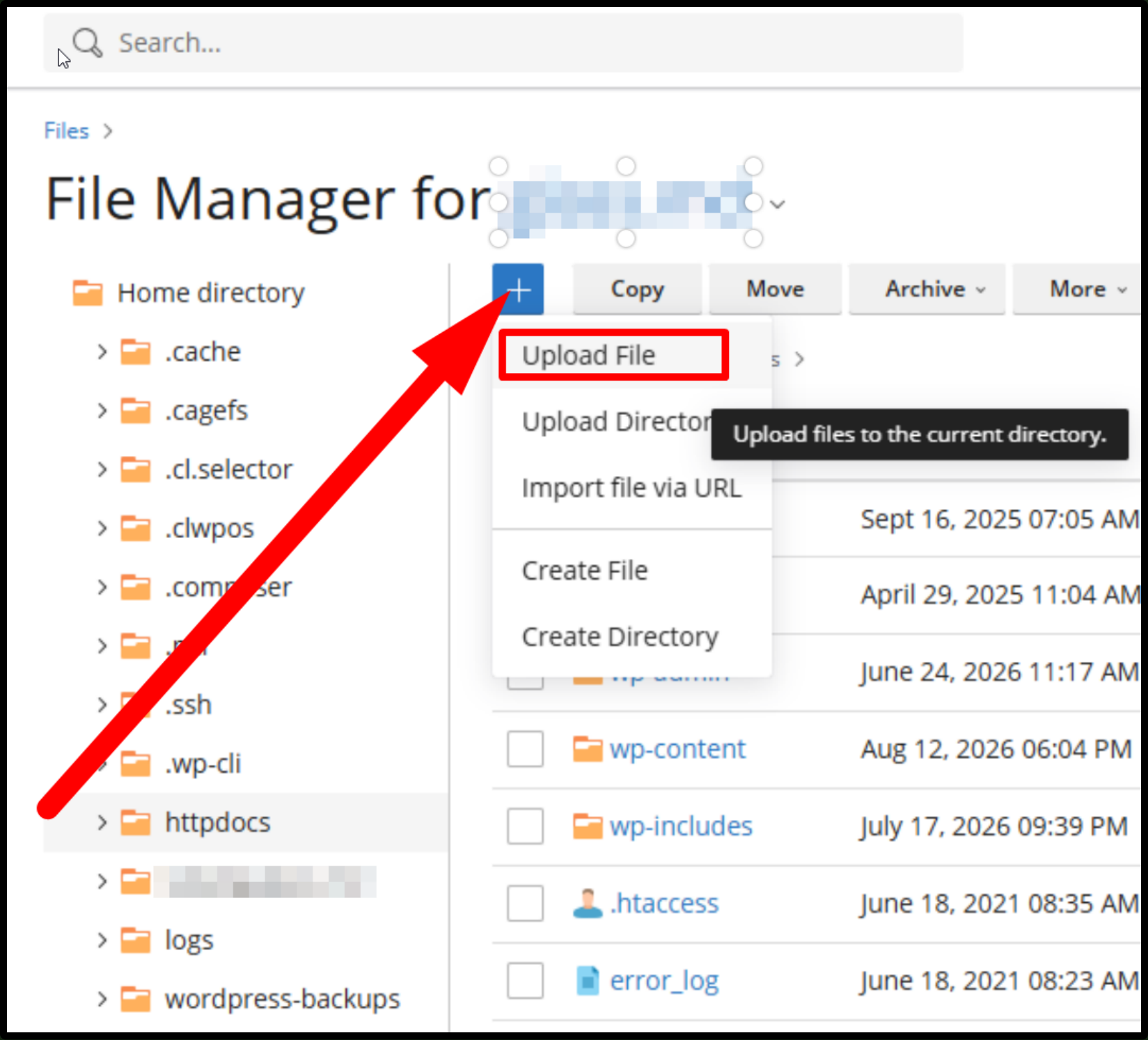This screenshot has width=1148, height=1040.
Task: Select the error_log row checkbox
Action: (526, 981)
